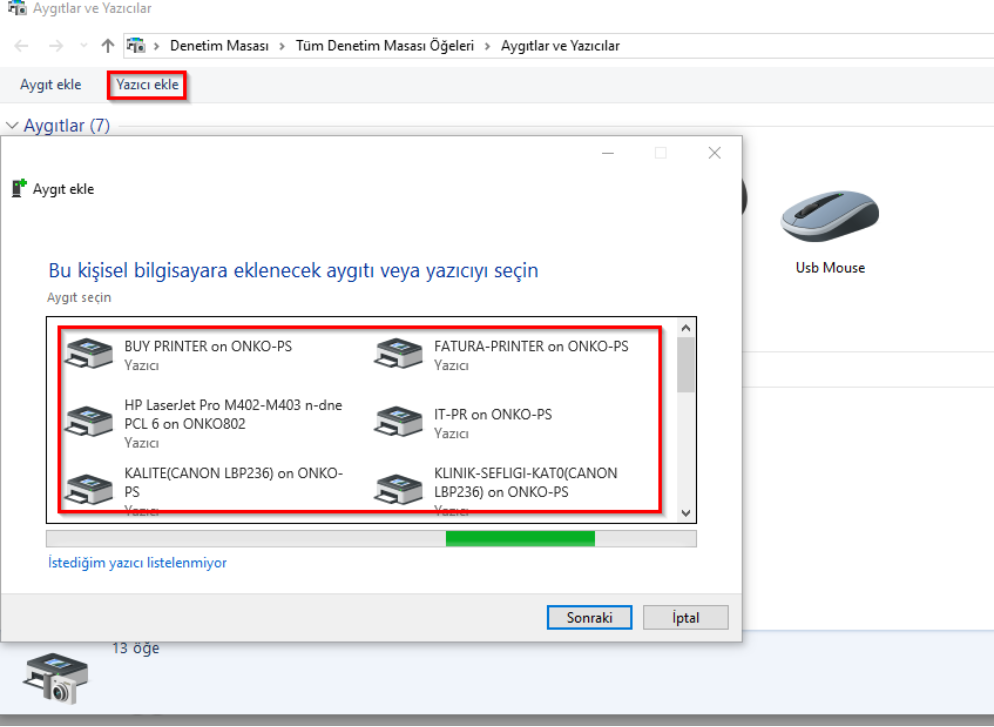Open the İstediğim yazıcı listelenmiyor link

click(x=138, y=563)
